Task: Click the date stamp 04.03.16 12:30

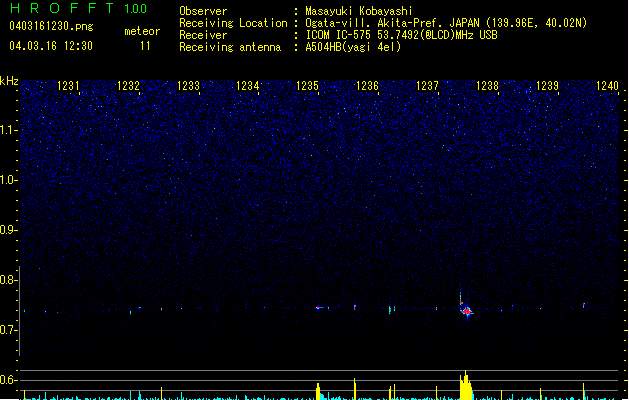Action: click(x=51, y=46)
